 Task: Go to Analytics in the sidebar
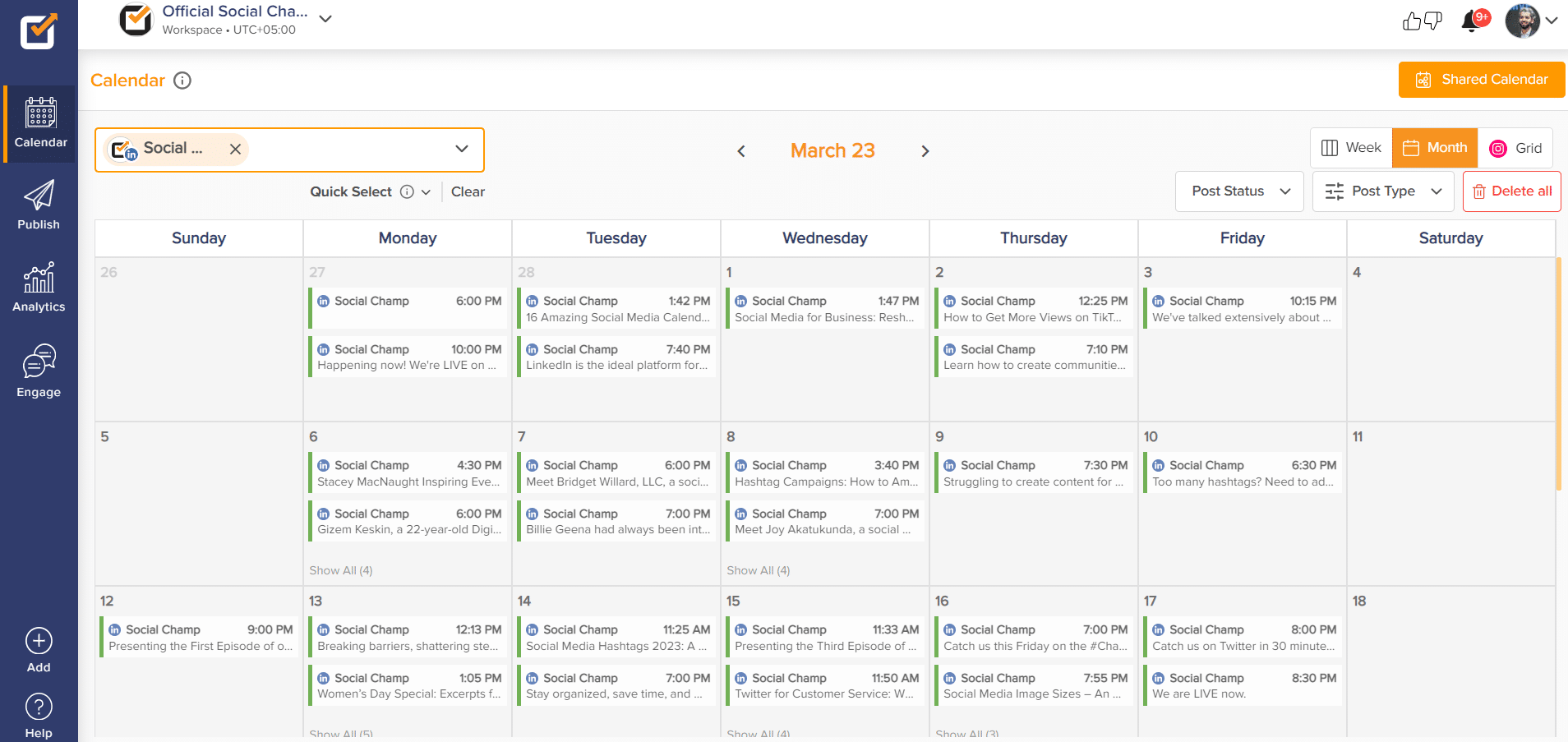[39, 288]
